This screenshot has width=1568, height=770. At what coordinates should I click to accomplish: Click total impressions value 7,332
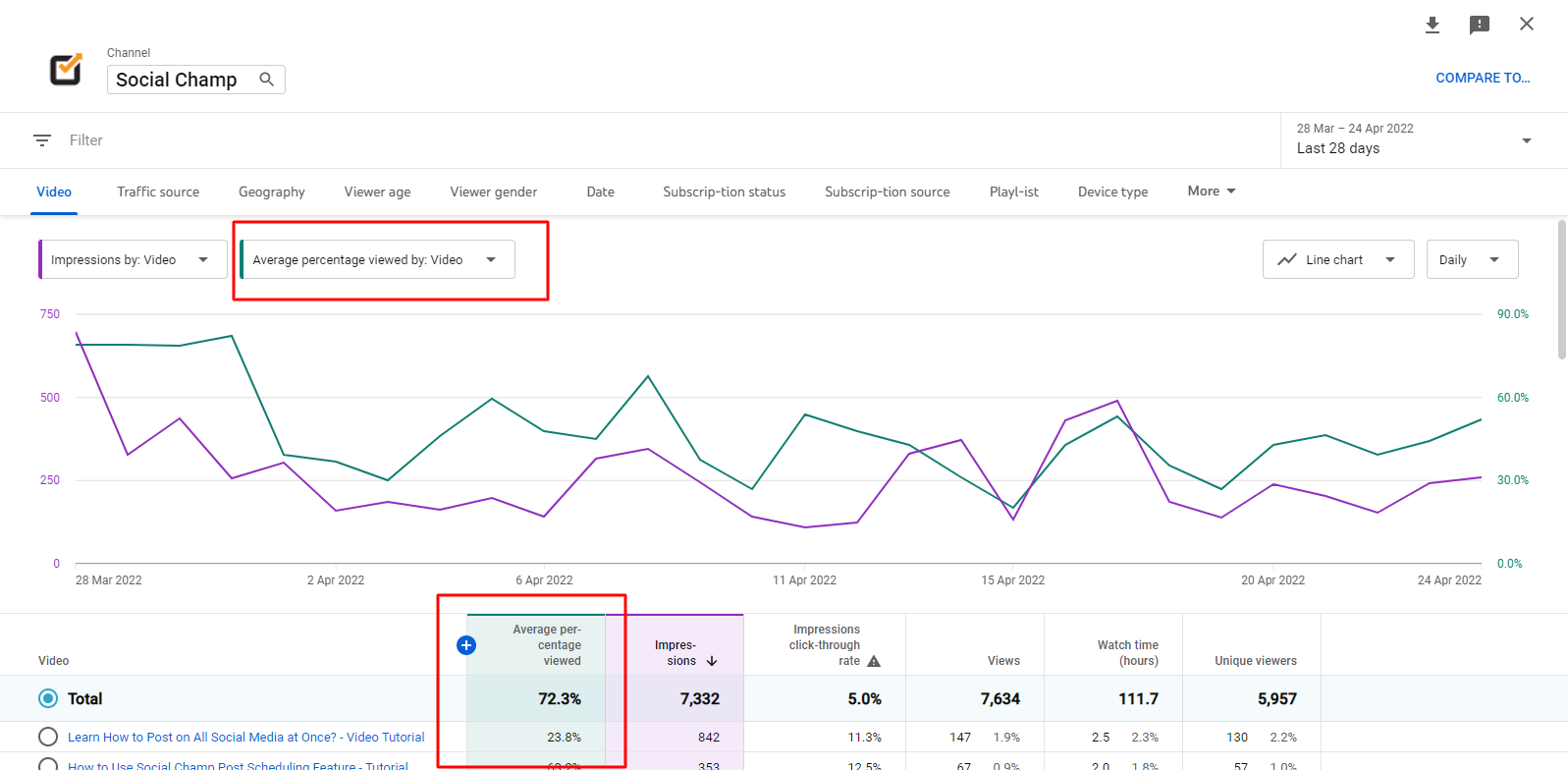click(x=700, y=699)
